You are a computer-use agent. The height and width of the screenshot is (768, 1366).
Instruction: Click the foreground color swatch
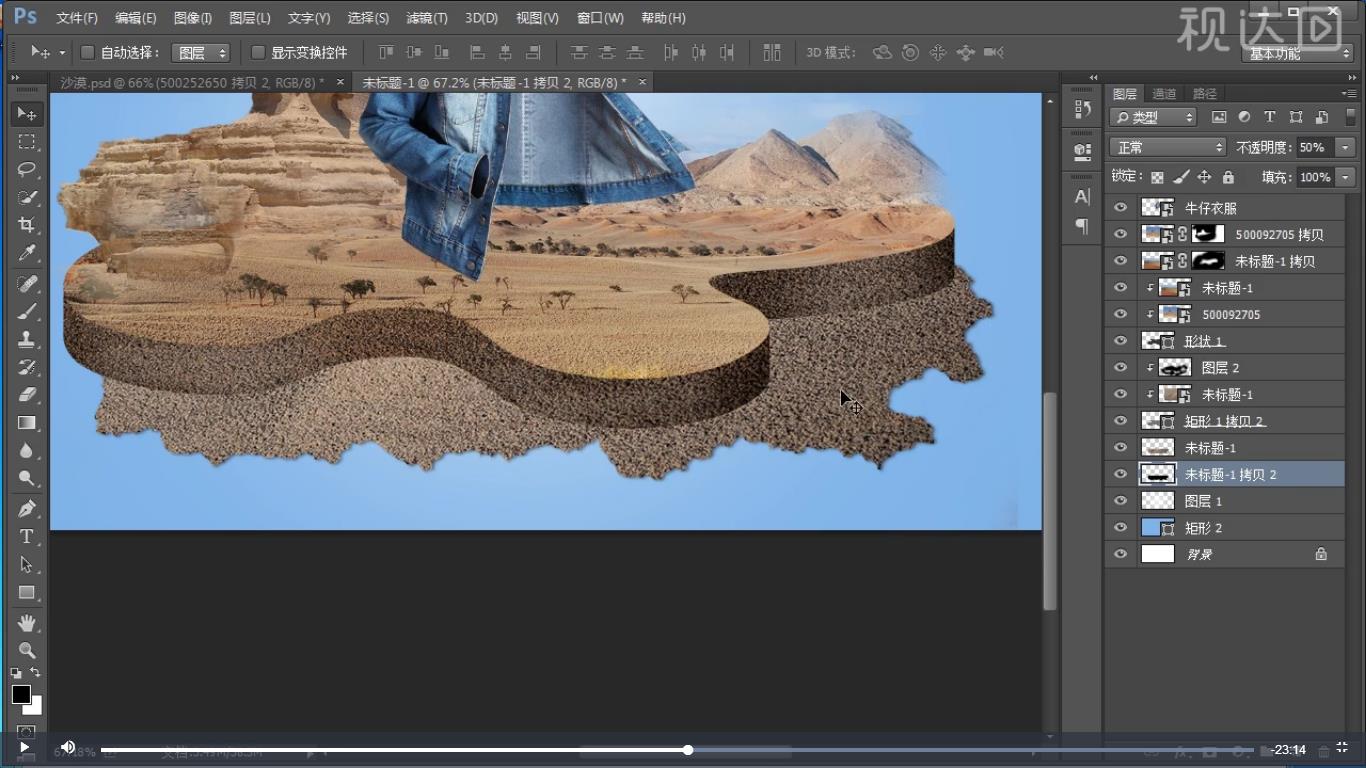click(21, 695)
